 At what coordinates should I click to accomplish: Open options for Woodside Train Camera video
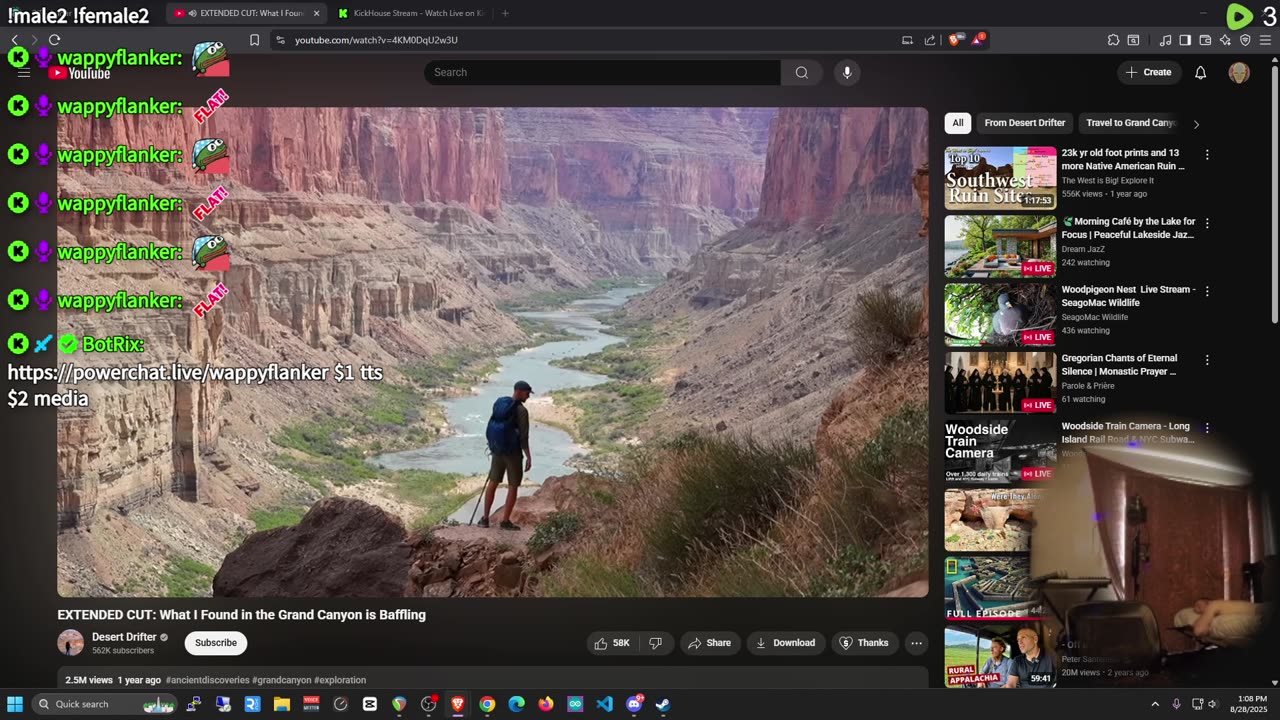point(1207,427)
